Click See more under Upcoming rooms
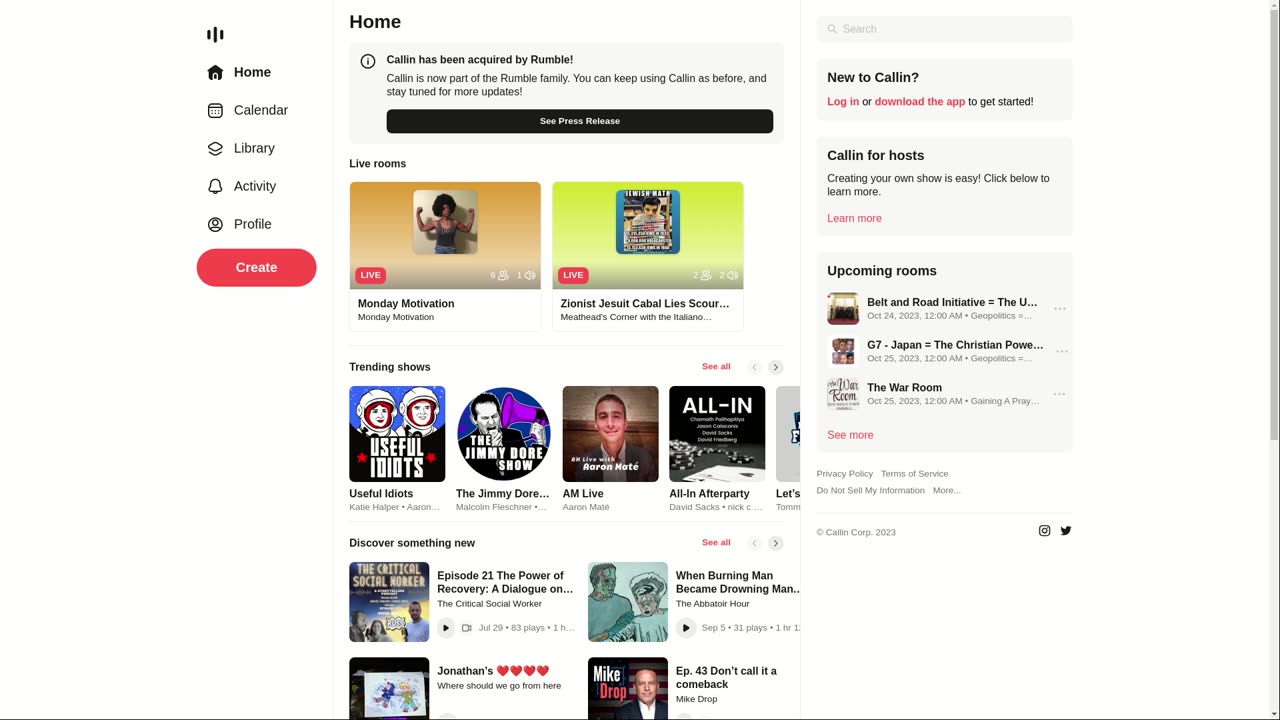1280x720 pixels. coord(850,435)
